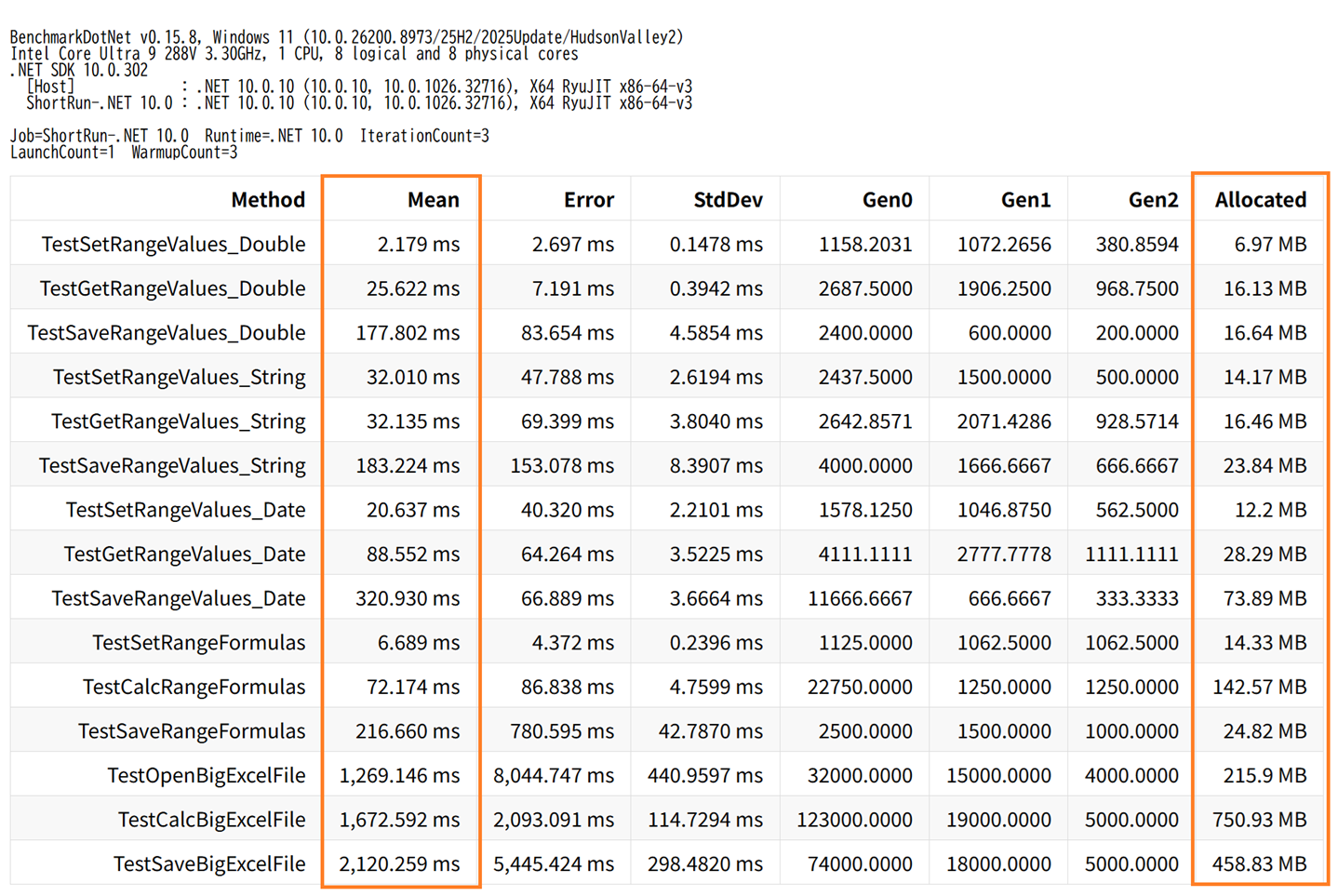Screen dimensions: 1338x896
Task: Click the 142.57 MB allocated value
Action: pos(1259,687)
